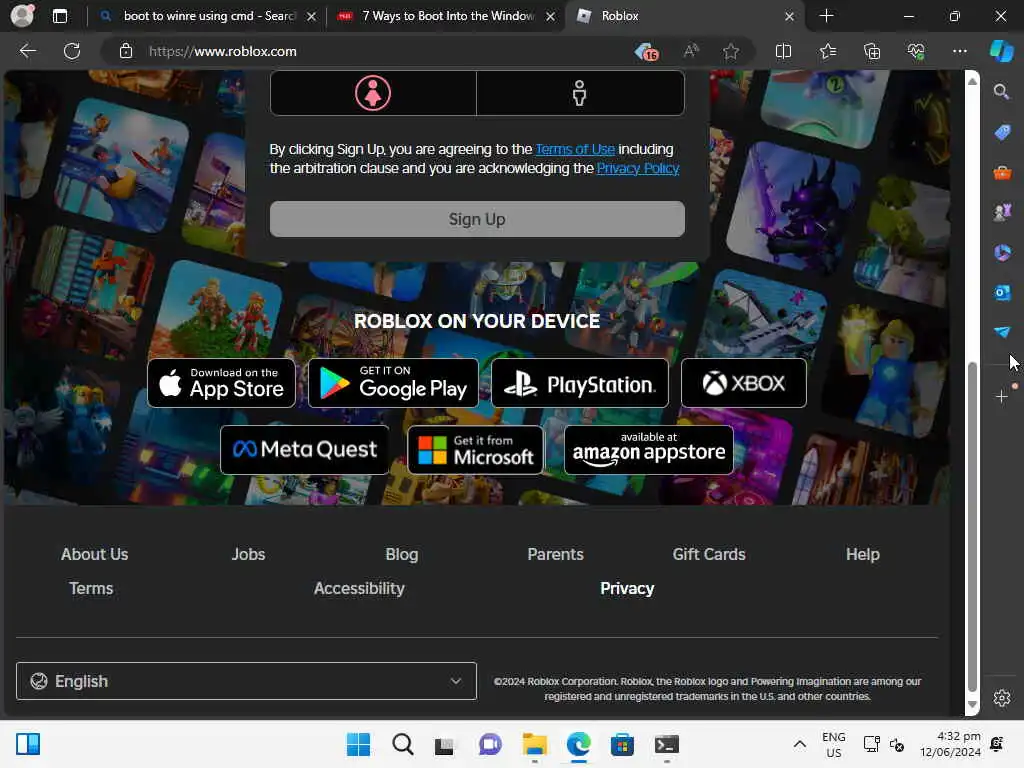Show hidden system tray icons
1024x768 pixels.
pyautogui.click(x=799, y=744)
